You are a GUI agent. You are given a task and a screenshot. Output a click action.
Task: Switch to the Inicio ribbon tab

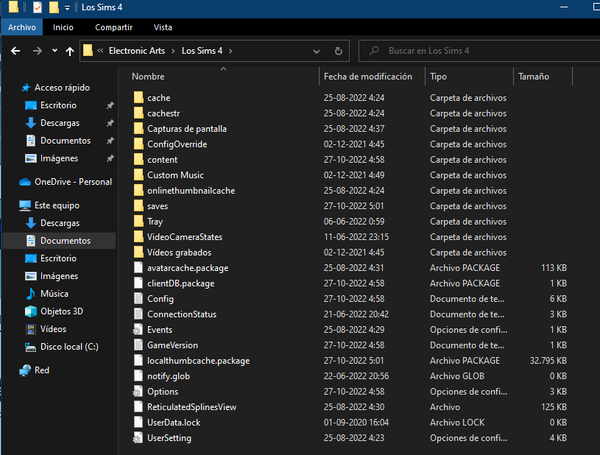(x=63, y=28)
